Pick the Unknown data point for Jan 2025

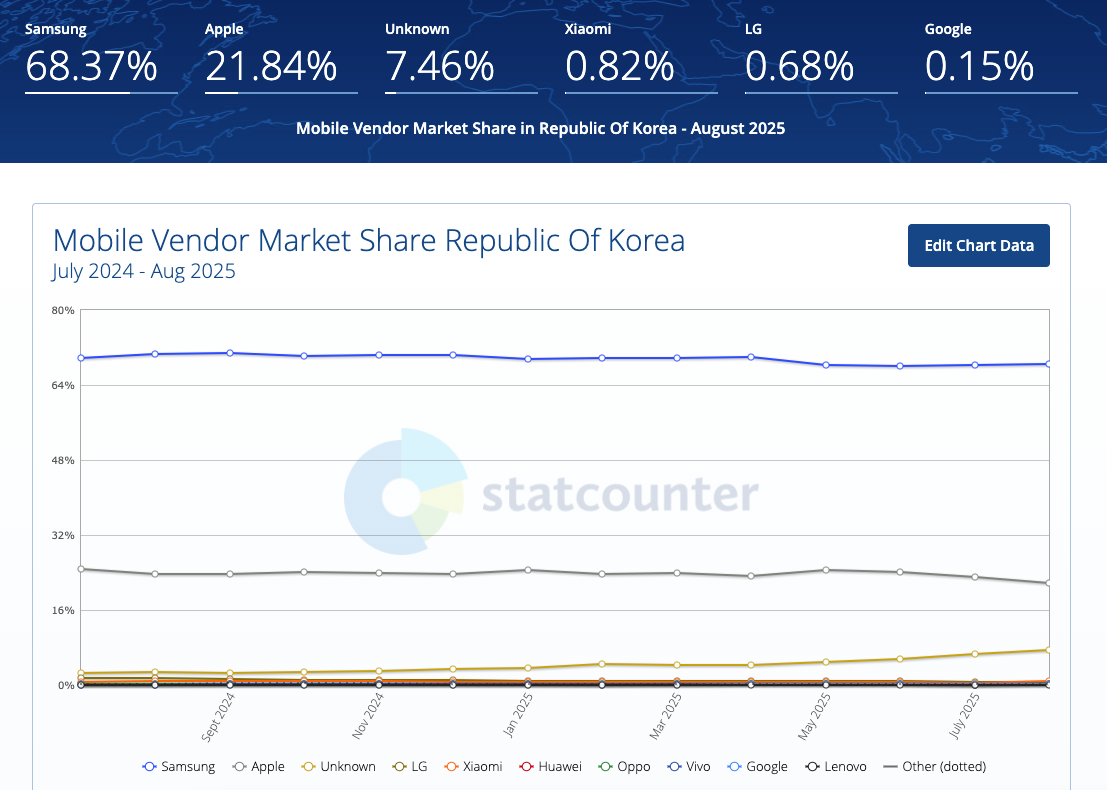528,668
